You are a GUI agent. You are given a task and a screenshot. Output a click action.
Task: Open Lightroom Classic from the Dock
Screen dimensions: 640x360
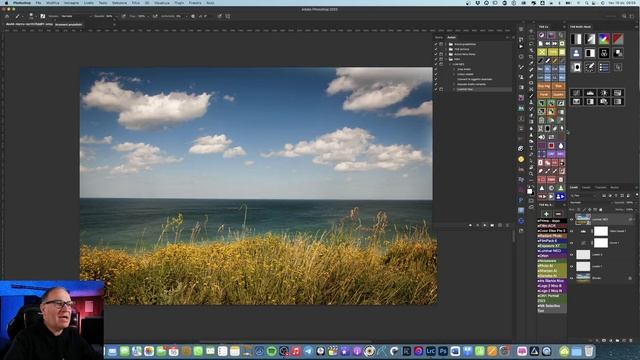tap(431, 351)
